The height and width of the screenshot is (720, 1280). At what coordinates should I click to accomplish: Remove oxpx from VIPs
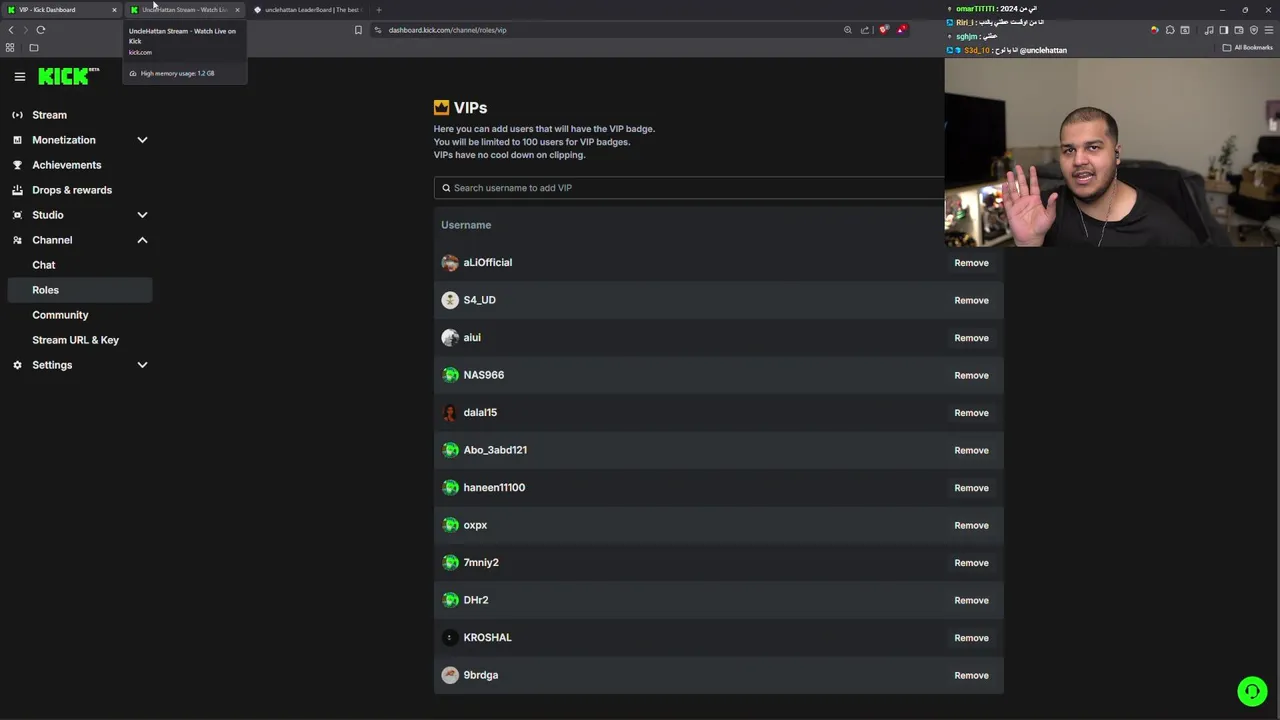tap(971, 525)
